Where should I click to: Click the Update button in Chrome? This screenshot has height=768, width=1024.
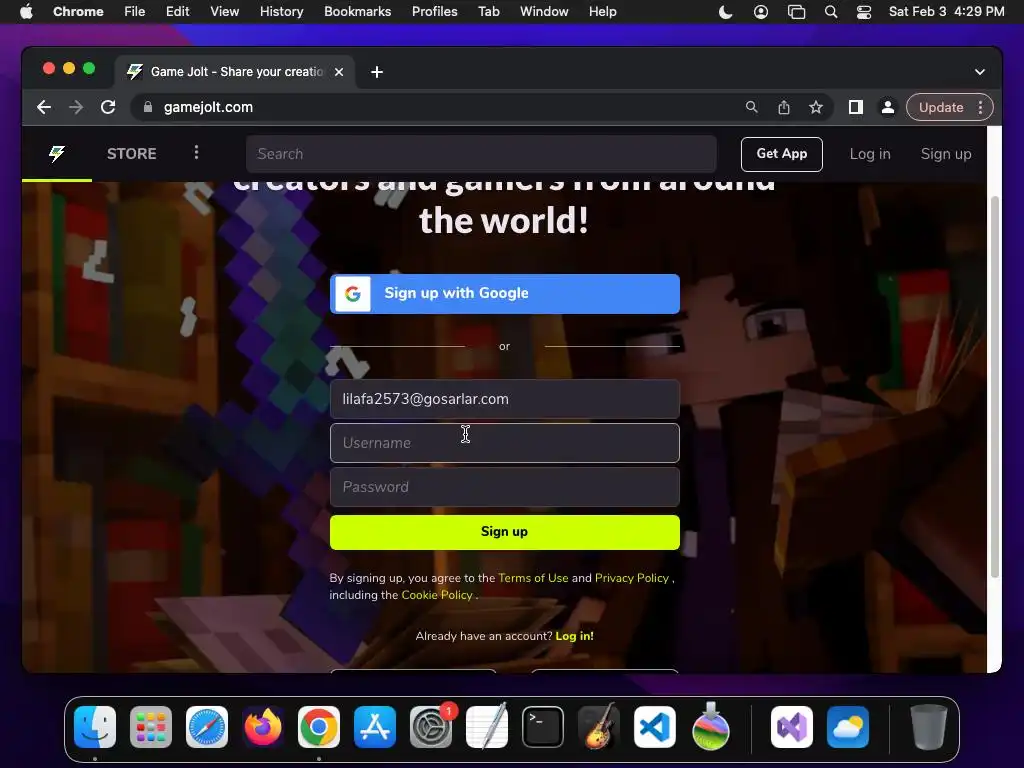pos(941,107)
